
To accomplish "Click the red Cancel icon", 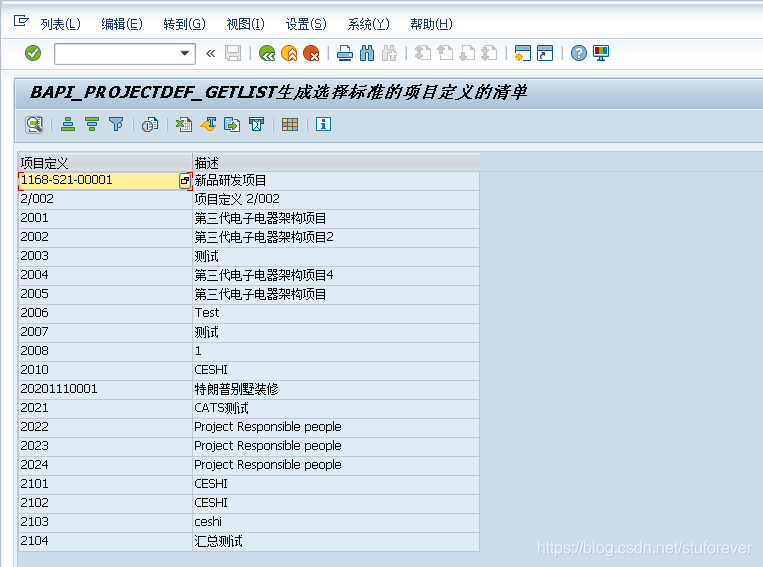I will pos(311,53).
